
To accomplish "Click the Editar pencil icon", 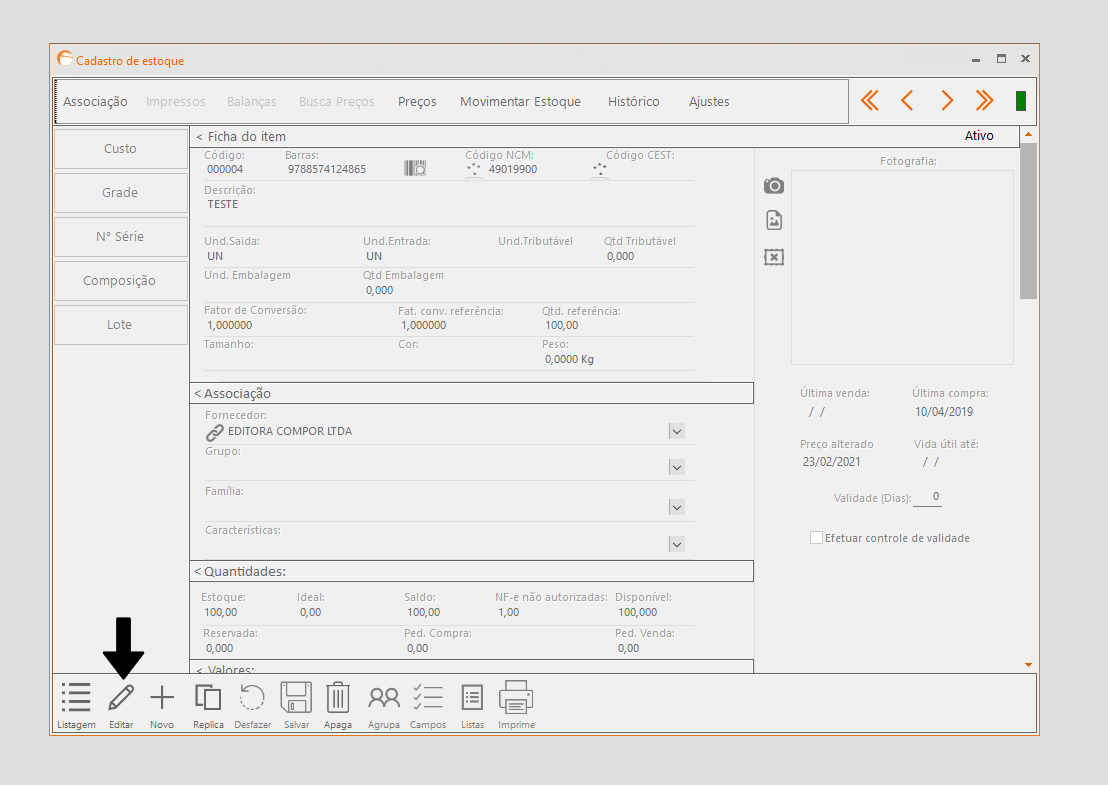I will (121, 698).
